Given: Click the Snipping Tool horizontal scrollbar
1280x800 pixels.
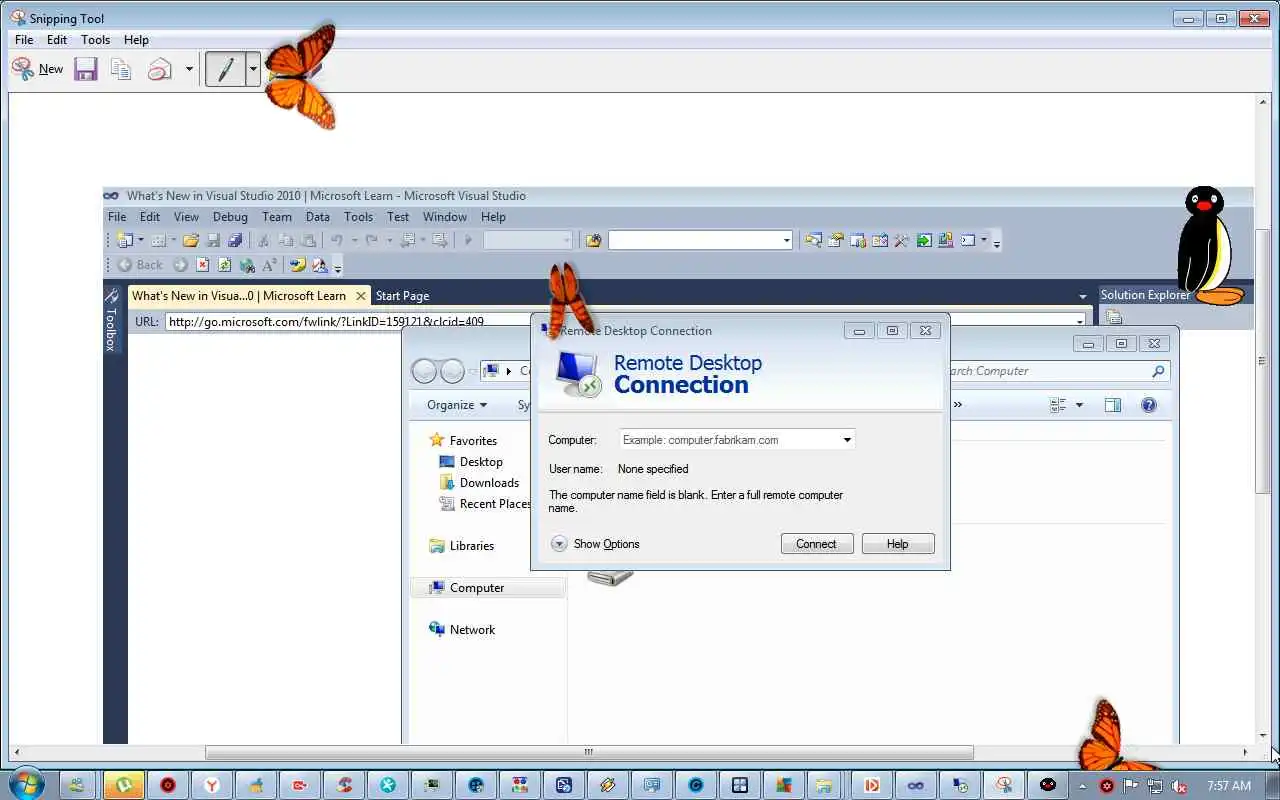Looking at the screenshot, I should (x=589, y=752).
